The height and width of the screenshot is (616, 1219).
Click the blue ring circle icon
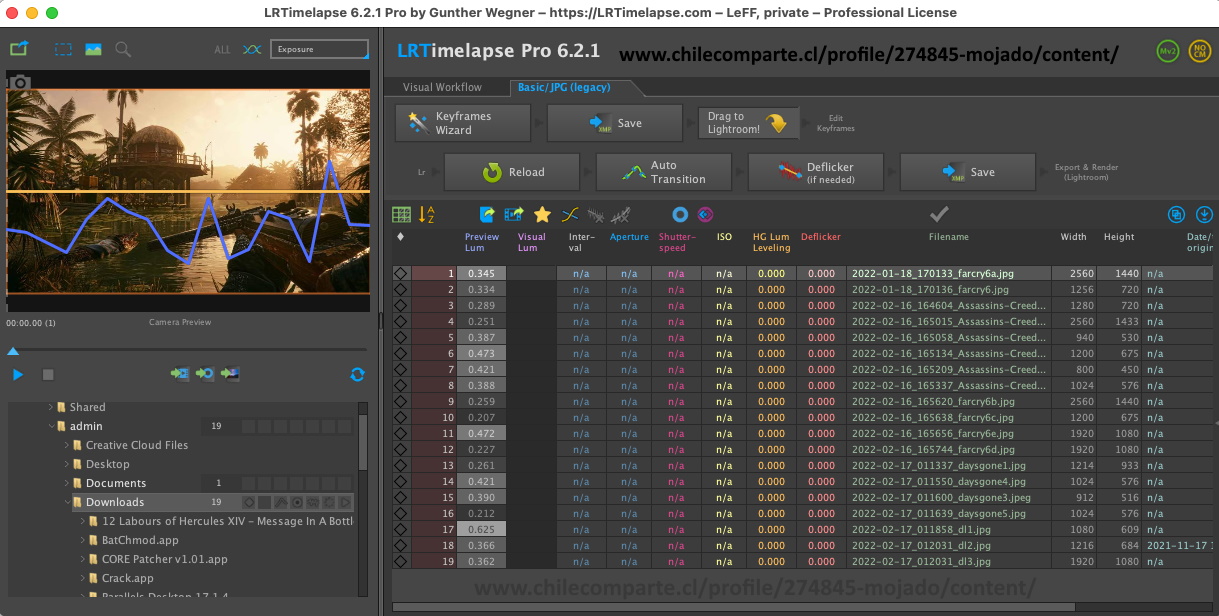pos(680,214)
